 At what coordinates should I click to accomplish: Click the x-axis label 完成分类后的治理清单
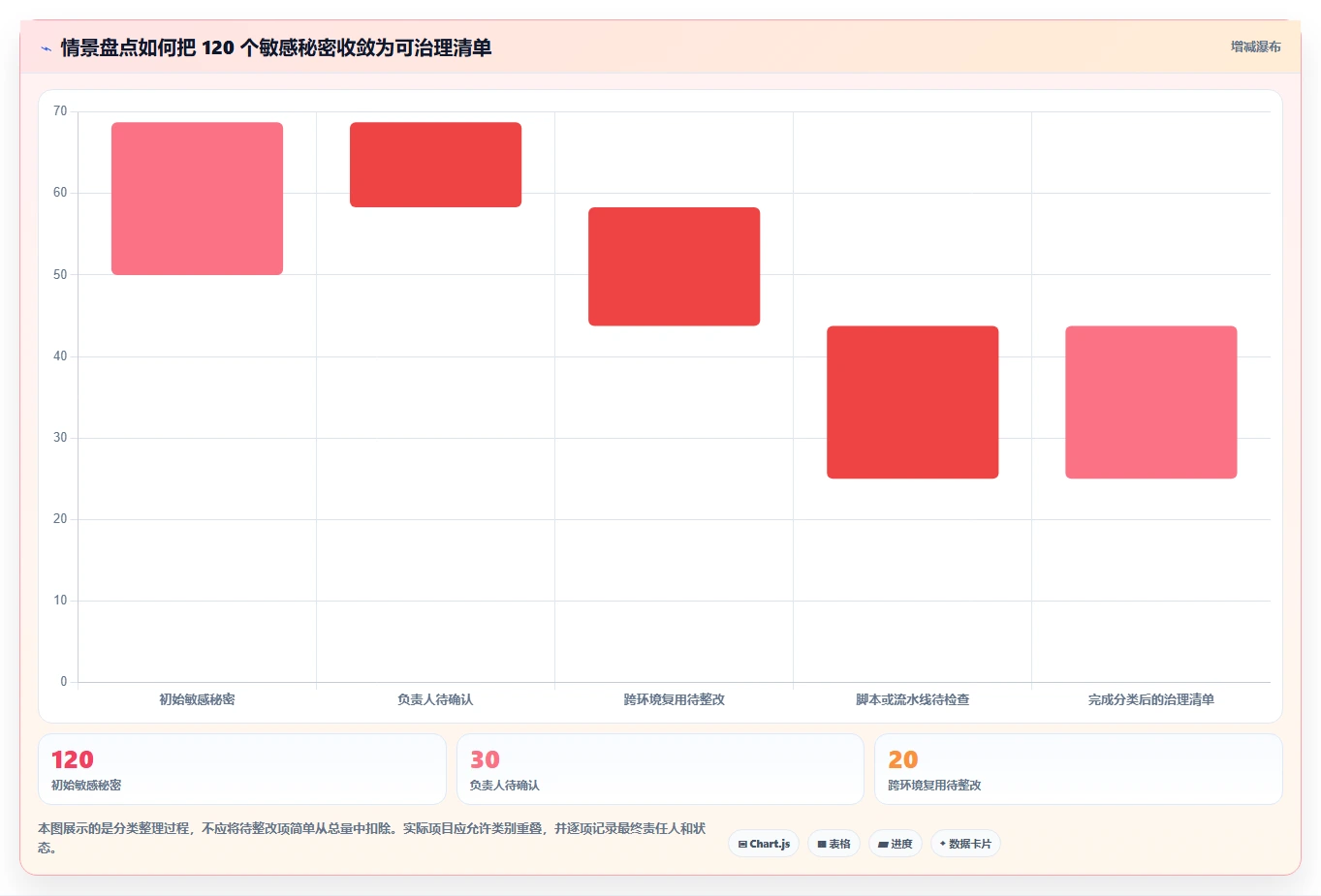click(x=1150, y=699)
